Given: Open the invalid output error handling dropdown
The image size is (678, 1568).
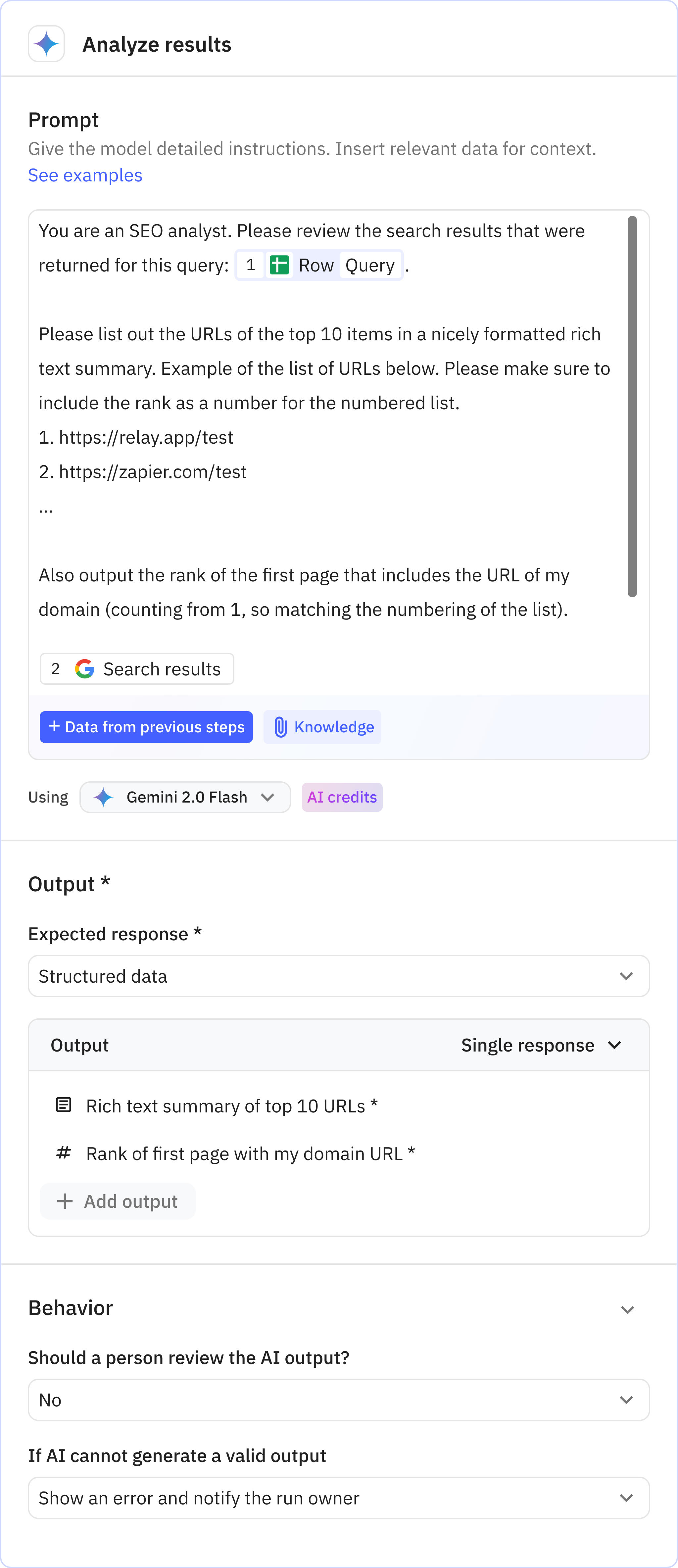Looking at the screenshot, I should point(338,1497).
